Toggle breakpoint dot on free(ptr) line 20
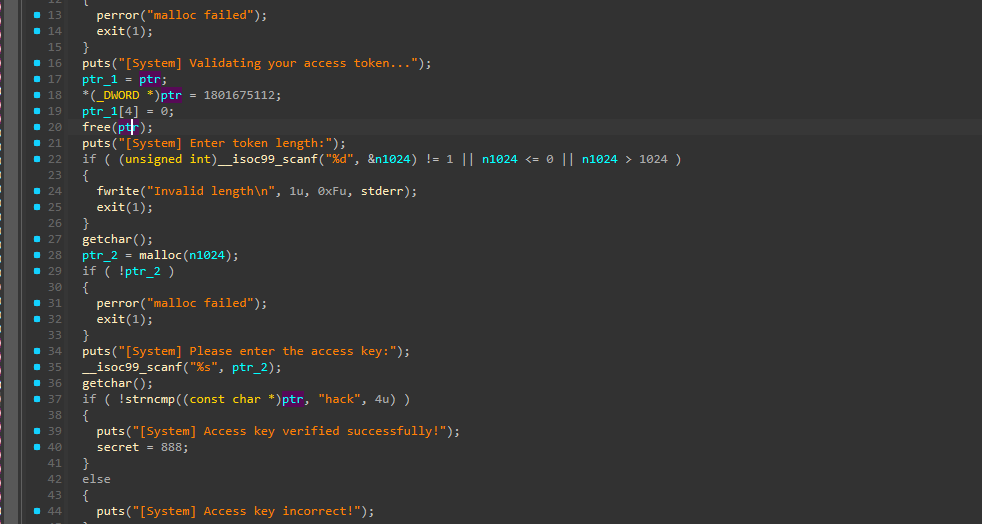 point(38,127)
